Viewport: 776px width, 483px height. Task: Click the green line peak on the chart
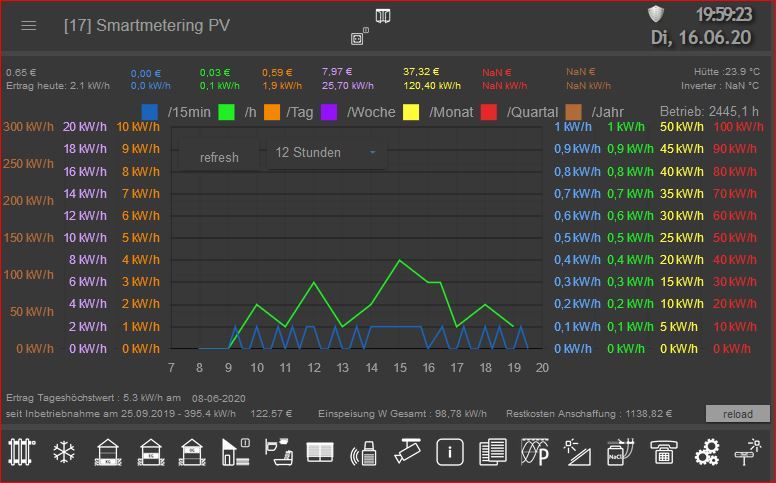pos(400,260)
